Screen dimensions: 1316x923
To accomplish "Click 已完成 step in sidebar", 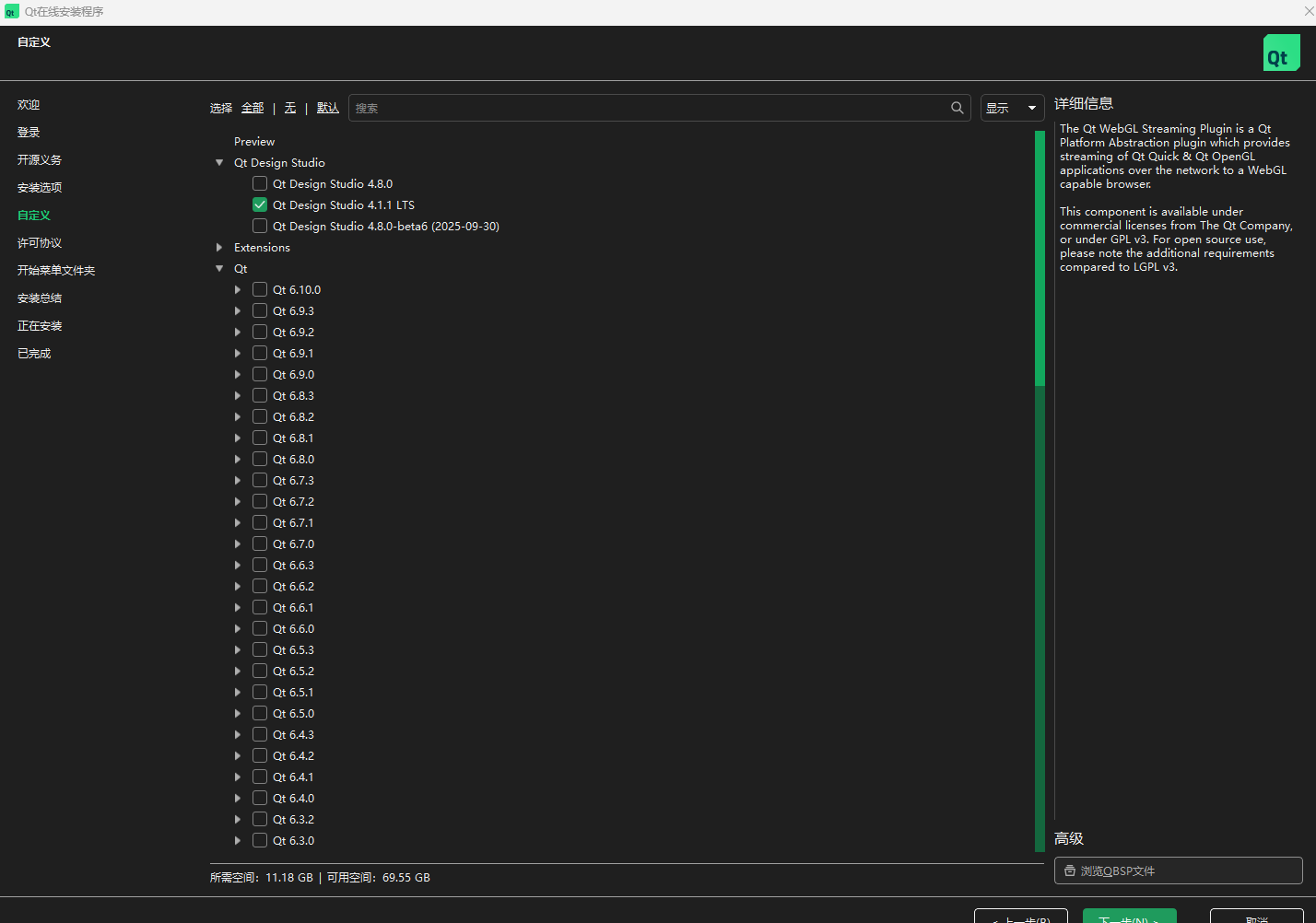I will (34, 354).
